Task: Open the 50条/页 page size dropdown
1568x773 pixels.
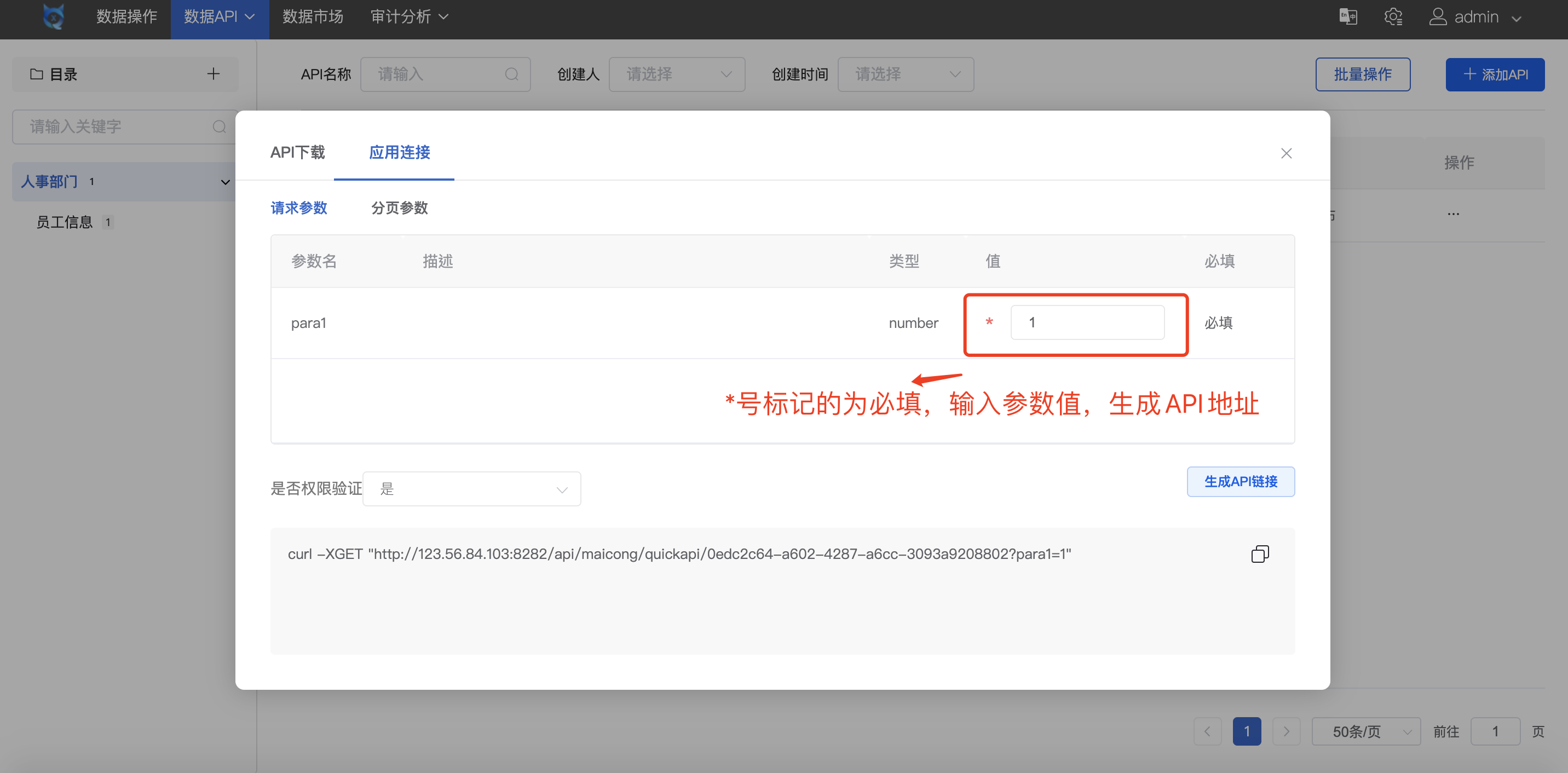Action: [1366, 731]
